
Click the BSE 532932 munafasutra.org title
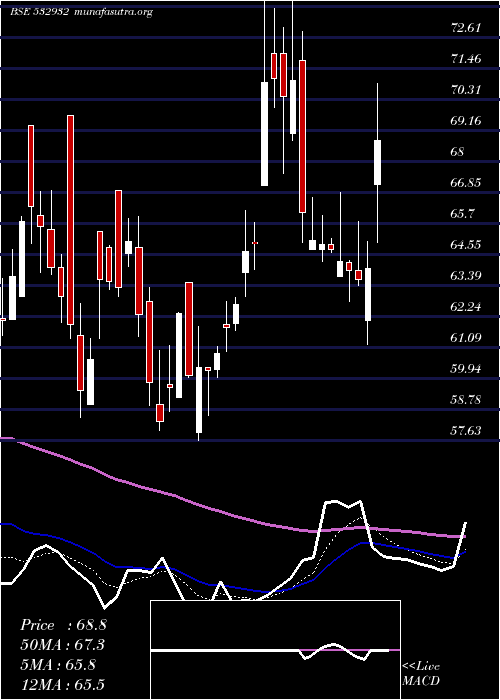[x=82, y=12]
